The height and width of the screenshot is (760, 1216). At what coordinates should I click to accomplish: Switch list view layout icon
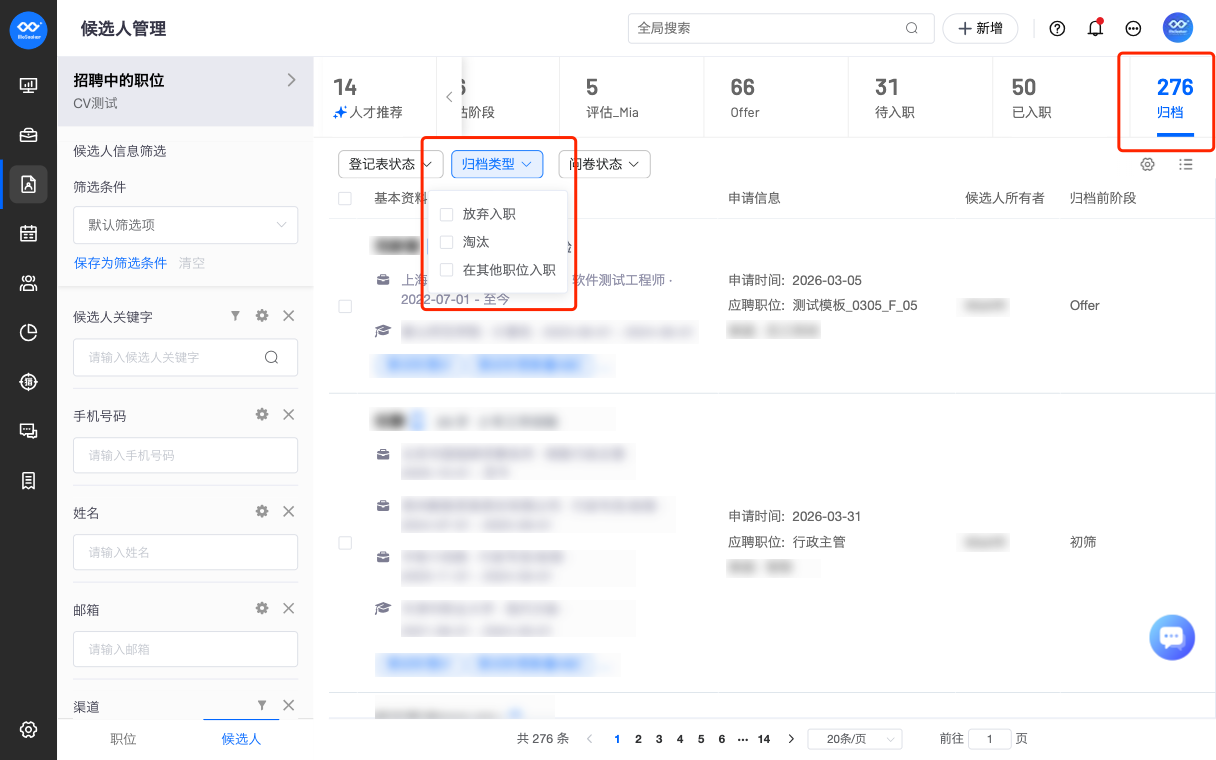click(x=1186, y=164)
